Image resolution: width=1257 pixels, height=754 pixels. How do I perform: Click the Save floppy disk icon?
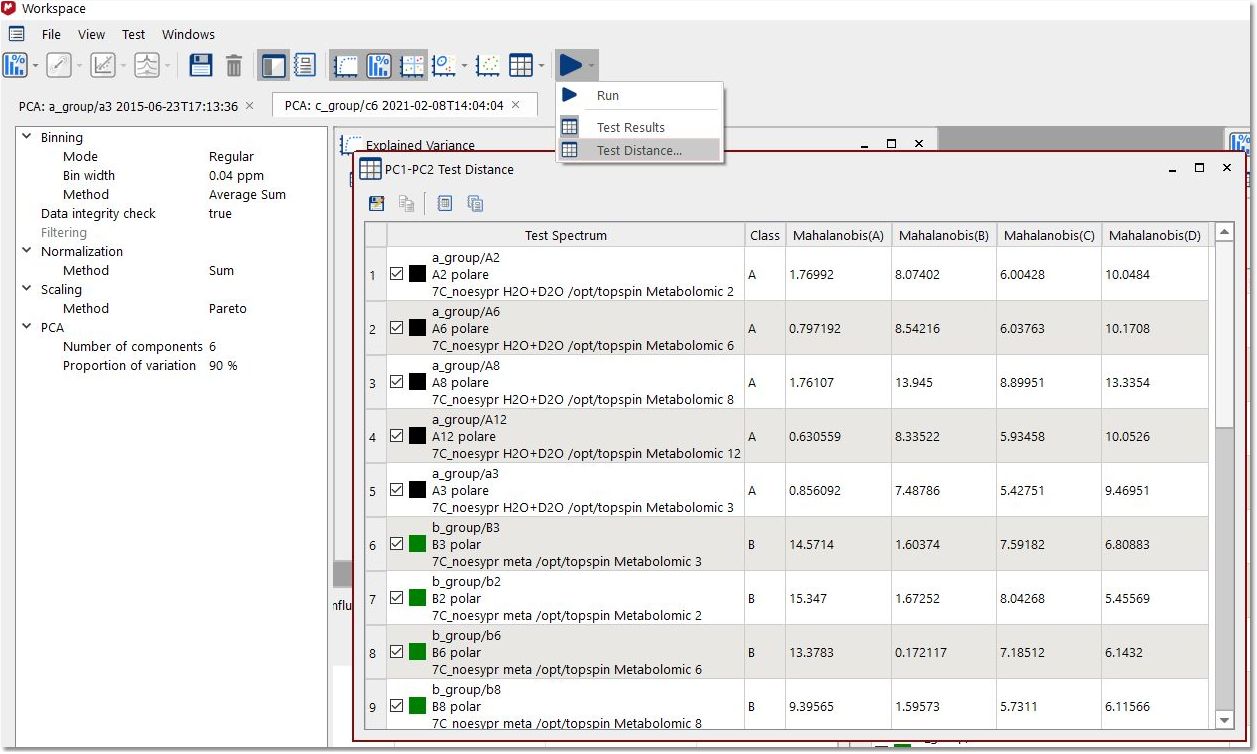point(201,66)
